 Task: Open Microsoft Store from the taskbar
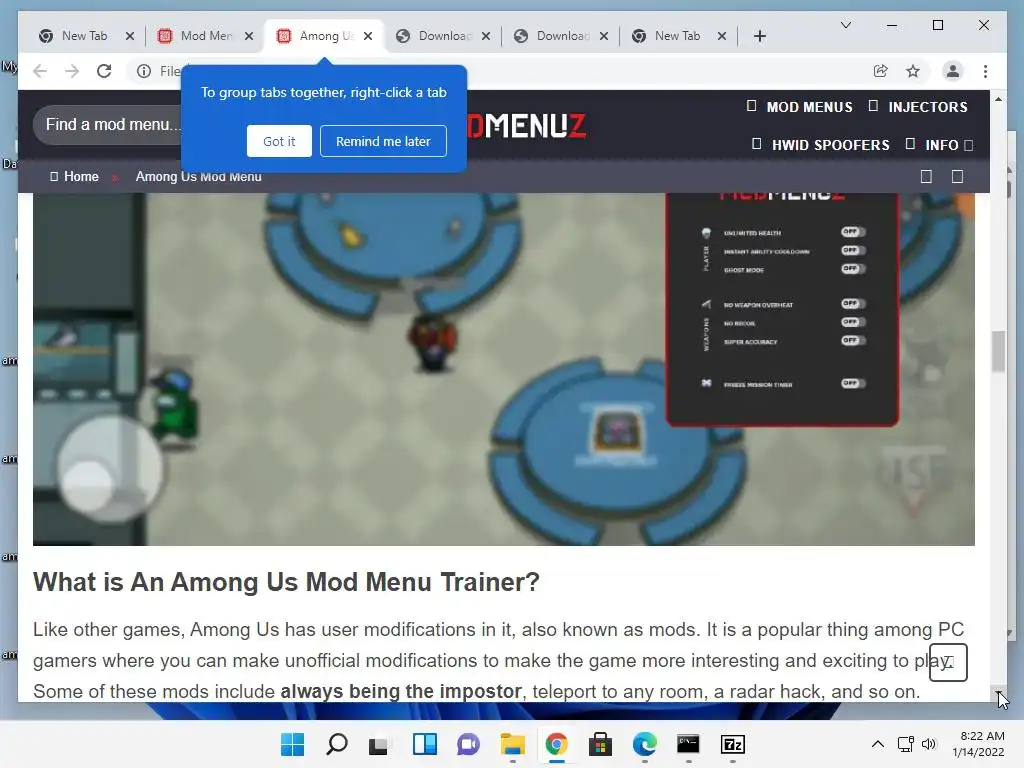coord(600,744)
